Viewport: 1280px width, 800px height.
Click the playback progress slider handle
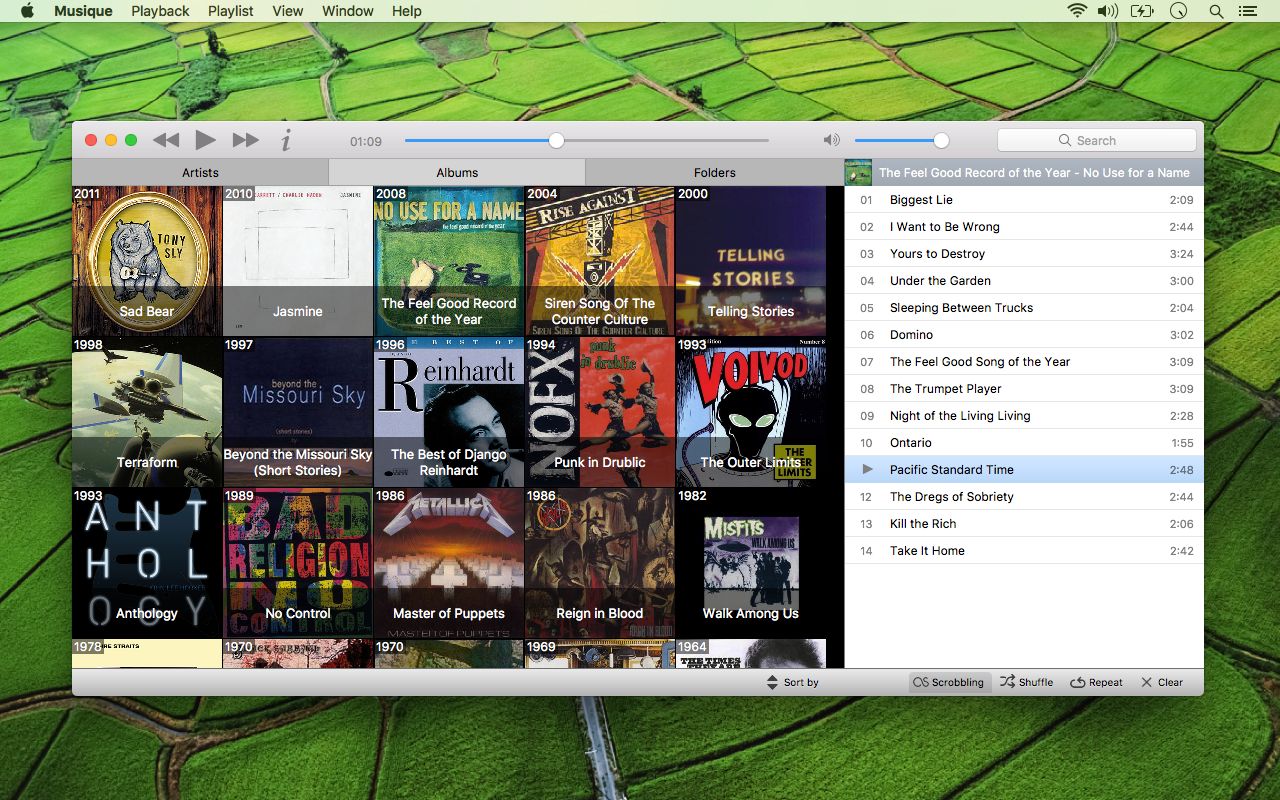[x=556, y=140]
